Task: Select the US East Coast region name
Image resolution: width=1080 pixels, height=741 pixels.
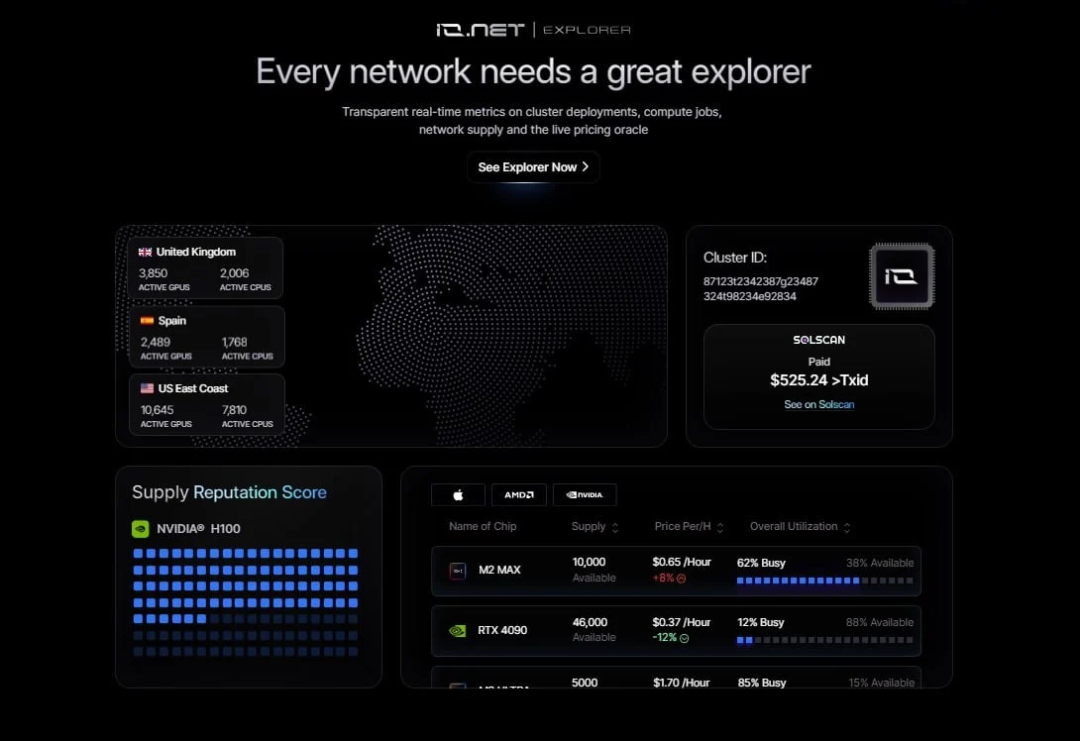Action: point(193,388)
